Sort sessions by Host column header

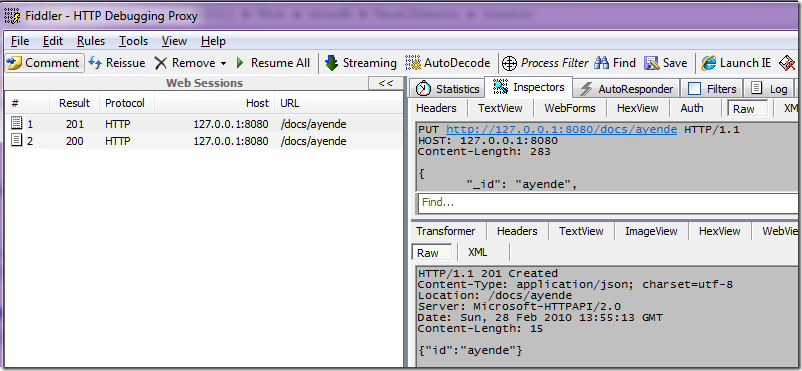point(215,103)
